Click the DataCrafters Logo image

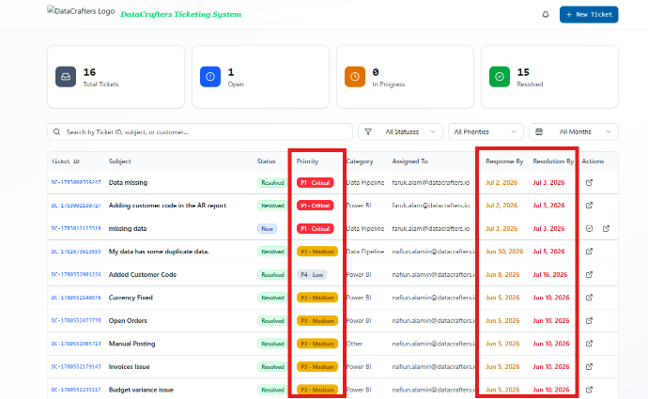tap(81, 11)
